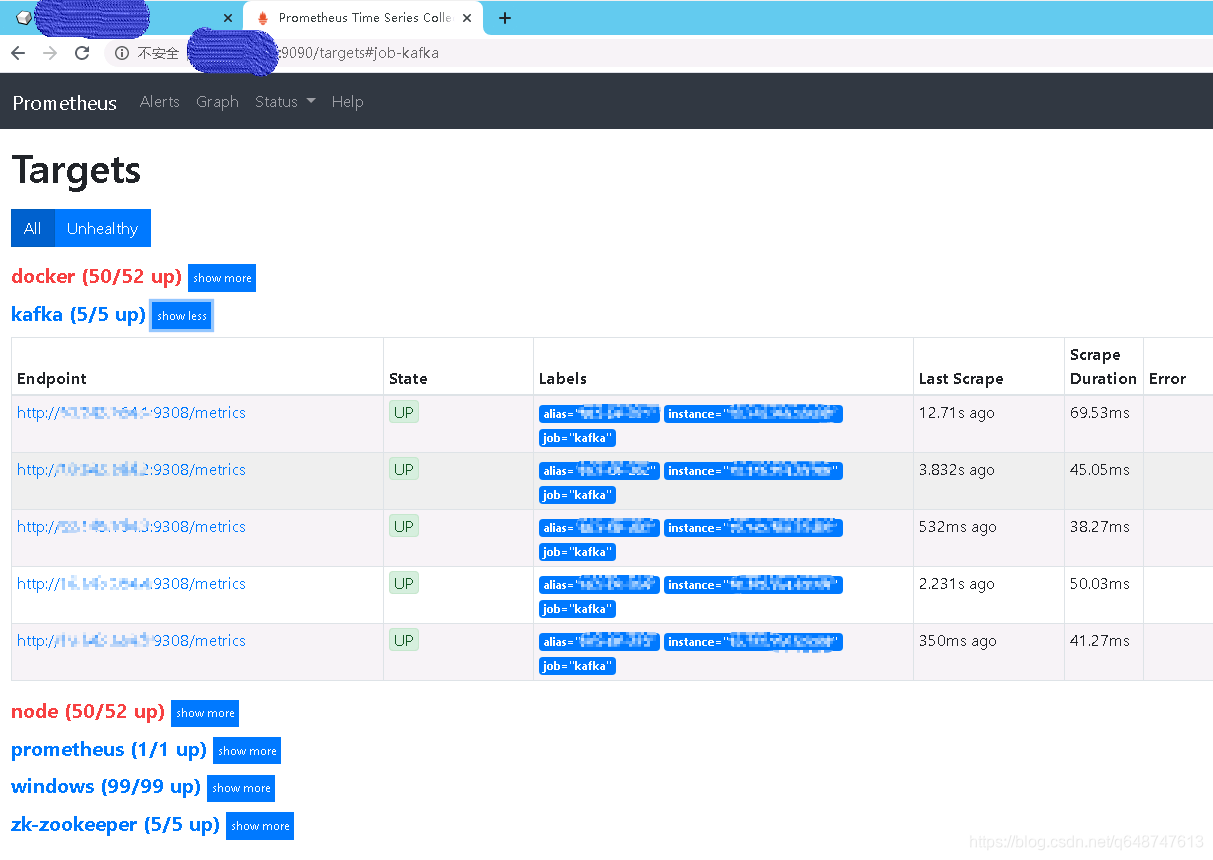This screenshot has height=860, width=1213.
Task: Expand windows targets with show more
Action: (241, 788)
